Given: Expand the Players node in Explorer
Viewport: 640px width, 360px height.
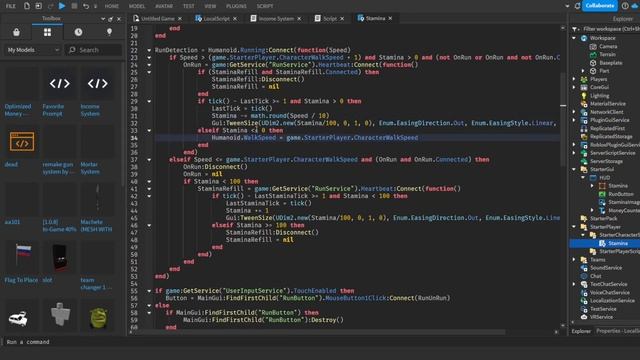Looking at the screenshot, I should click(574, 79).
